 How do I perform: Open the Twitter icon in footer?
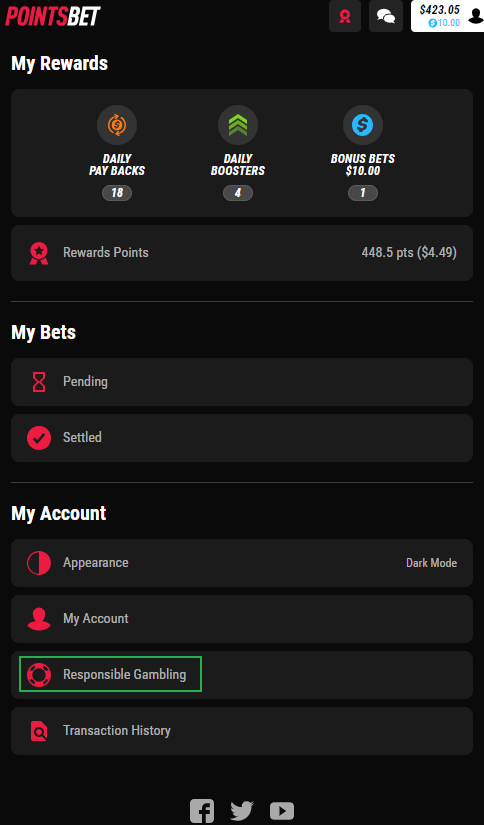242,811
